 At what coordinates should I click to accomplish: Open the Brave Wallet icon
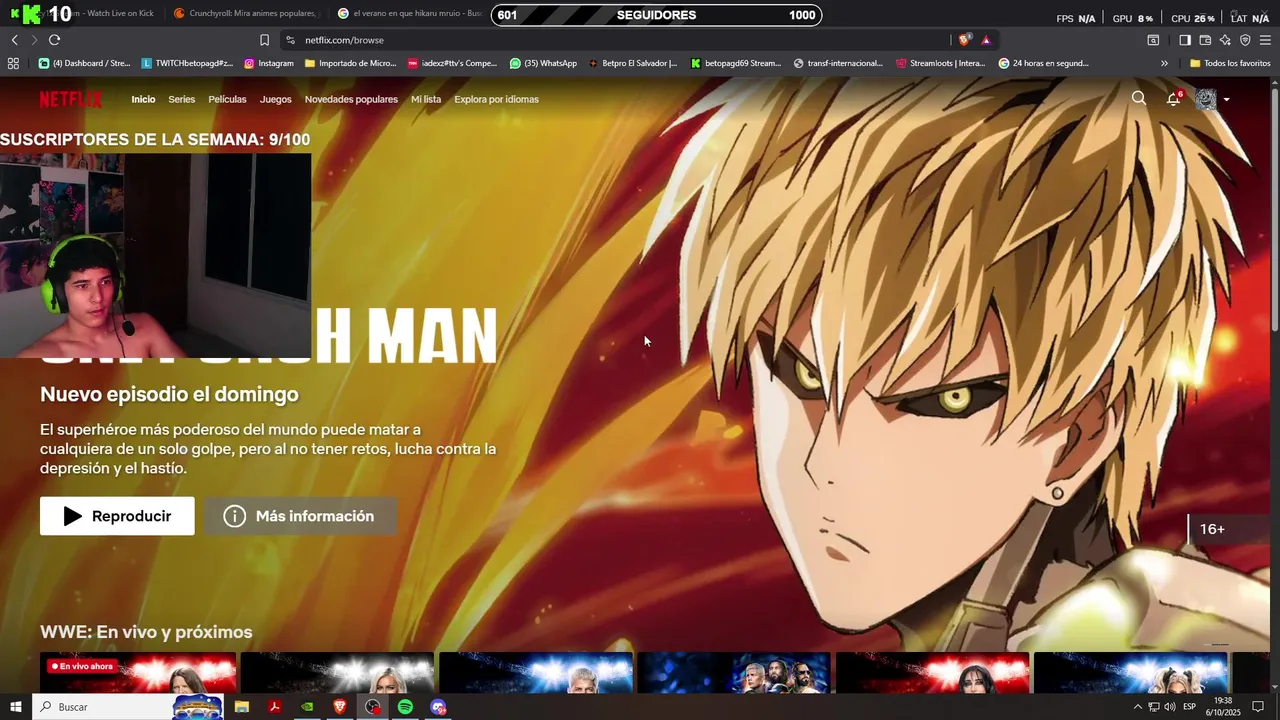coord(1205,40)
